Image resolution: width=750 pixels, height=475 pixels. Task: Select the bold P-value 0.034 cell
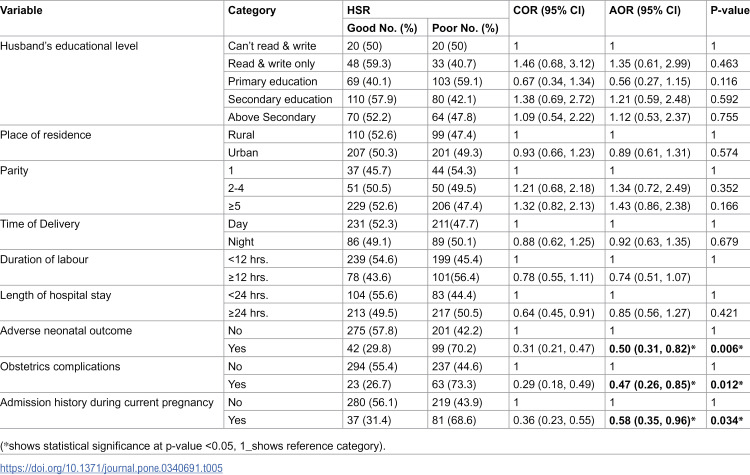[727, 420]
